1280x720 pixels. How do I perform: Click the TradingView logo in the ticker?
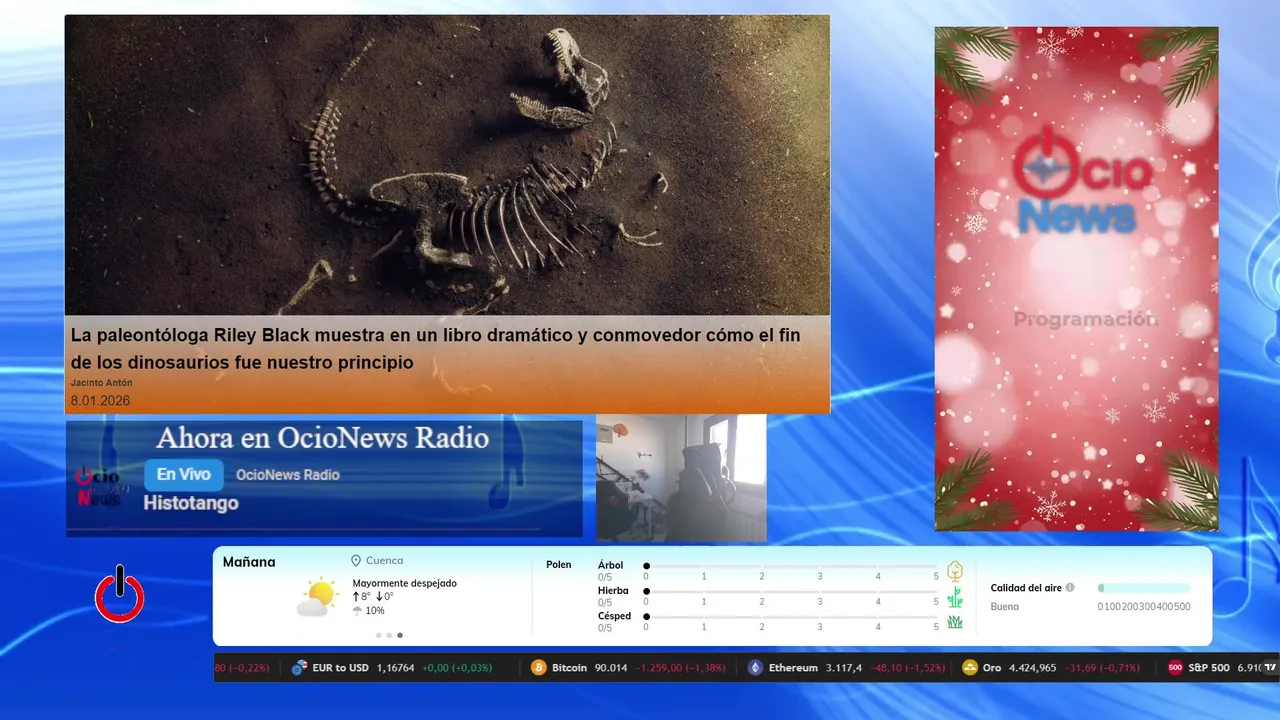click(x=1269, y=666)
